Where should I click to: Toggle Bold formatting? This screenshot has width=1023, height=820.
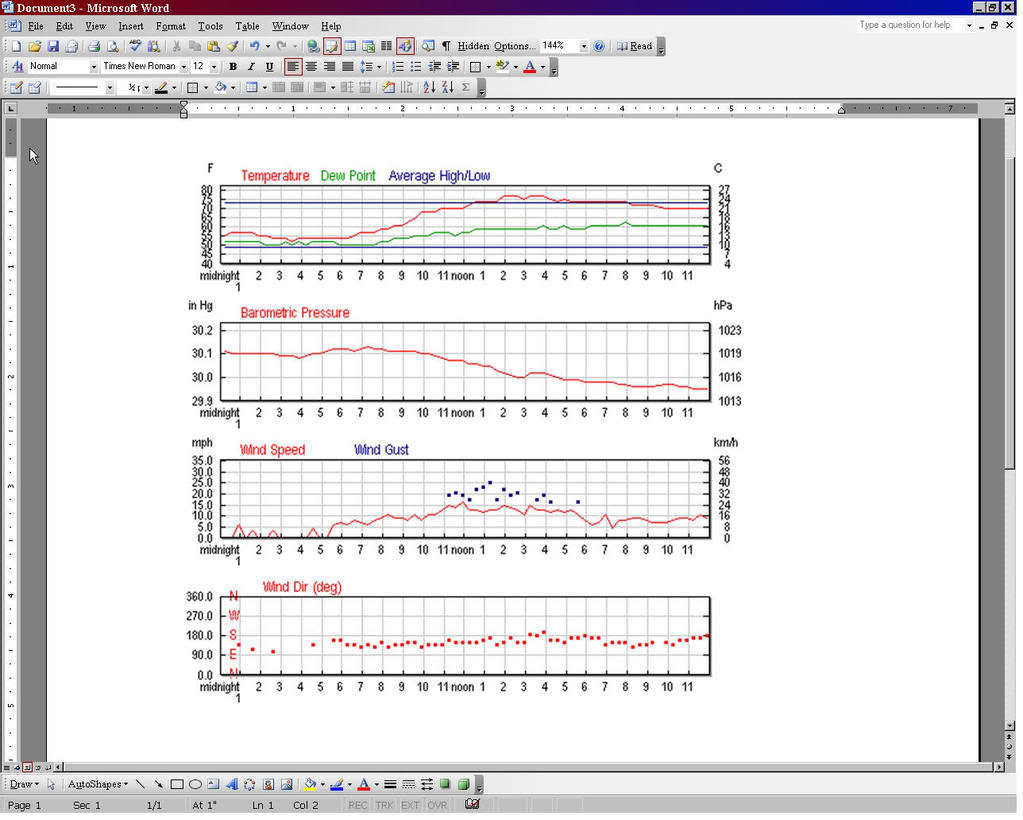point(233,67)
